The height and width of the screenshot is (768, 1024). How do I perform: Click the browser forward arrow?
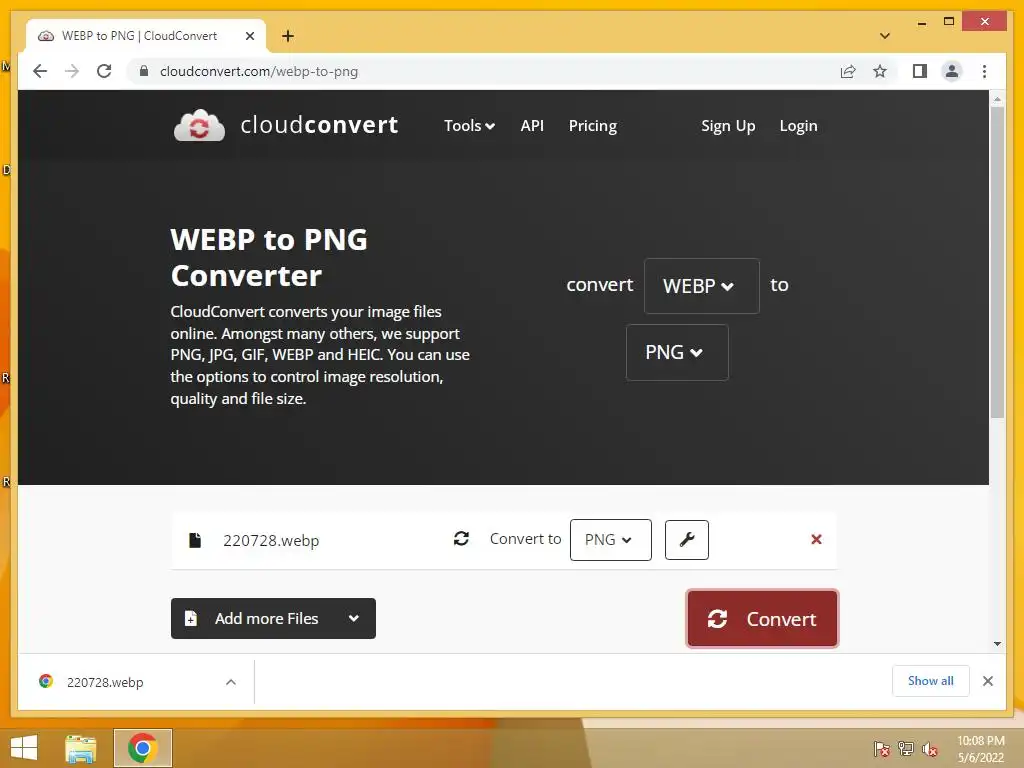click(72, 71)
